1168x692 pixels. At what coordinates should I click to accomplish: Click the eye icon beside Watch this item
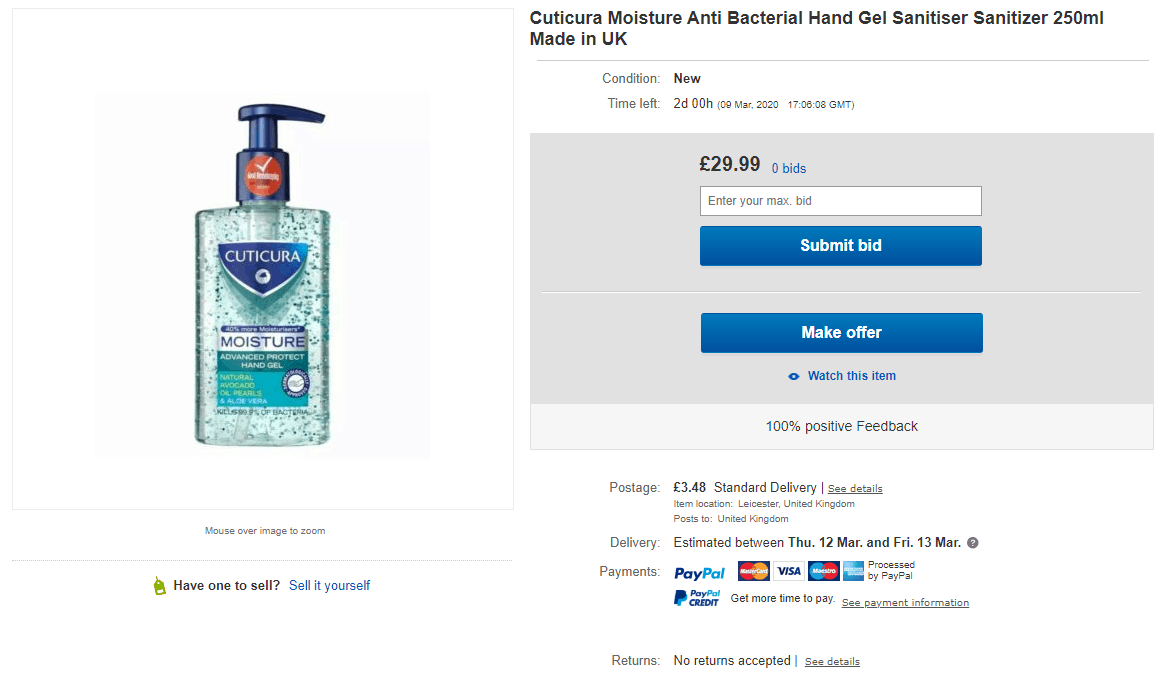coord(794,376)
